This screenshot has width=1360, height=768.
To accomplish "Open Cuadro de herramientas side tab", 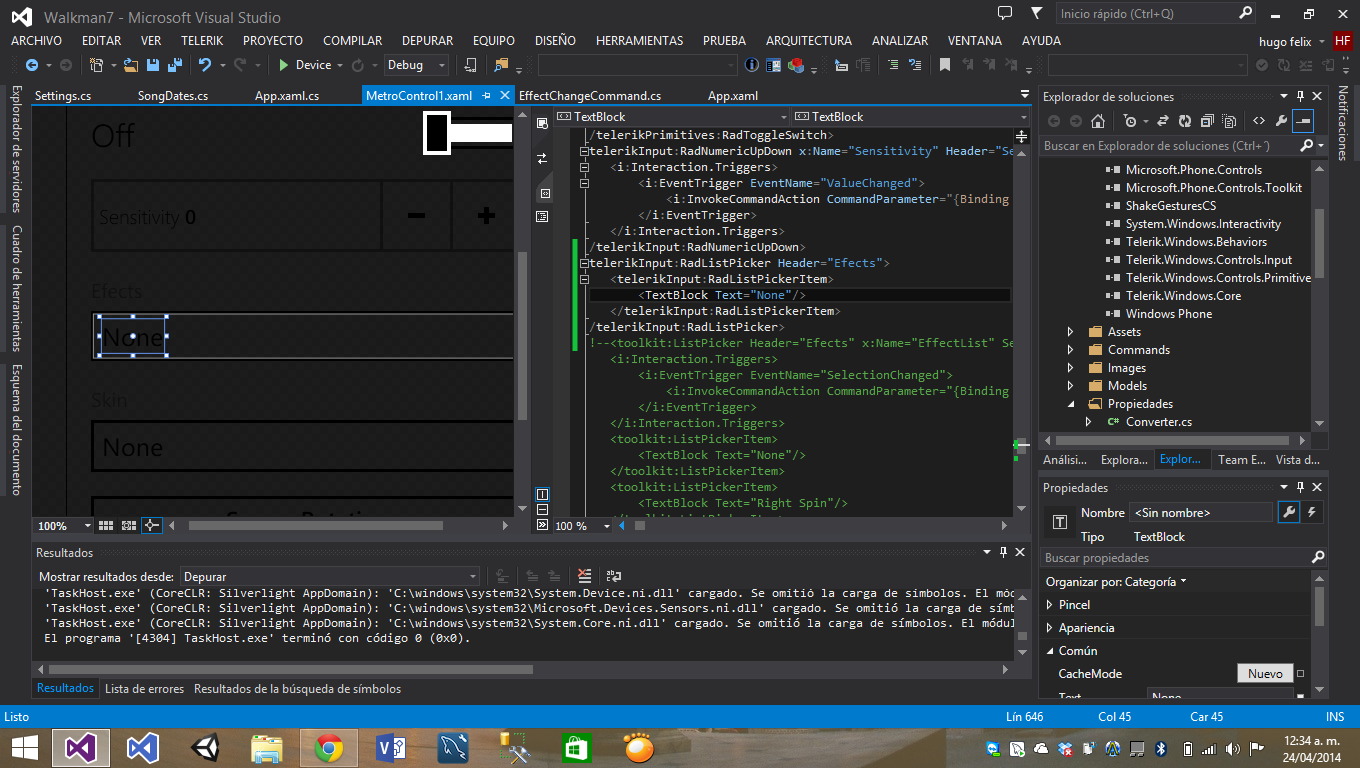I will 17,288.
